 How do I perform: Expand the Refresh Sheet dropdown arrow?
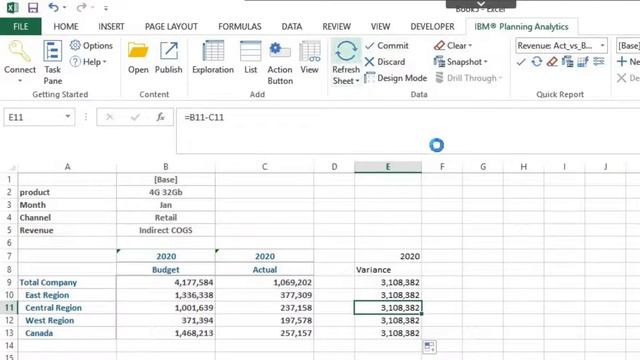358,81
